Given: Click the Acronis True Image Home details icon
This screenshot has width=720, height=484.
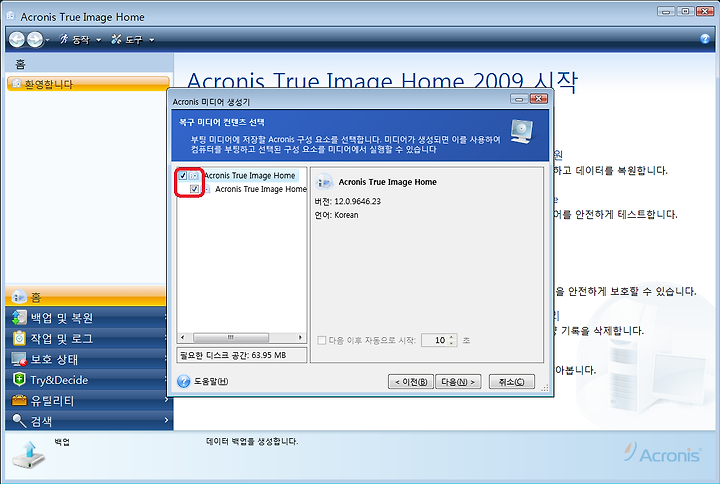Looking at the screenshot, I should (x=324, y=182).
